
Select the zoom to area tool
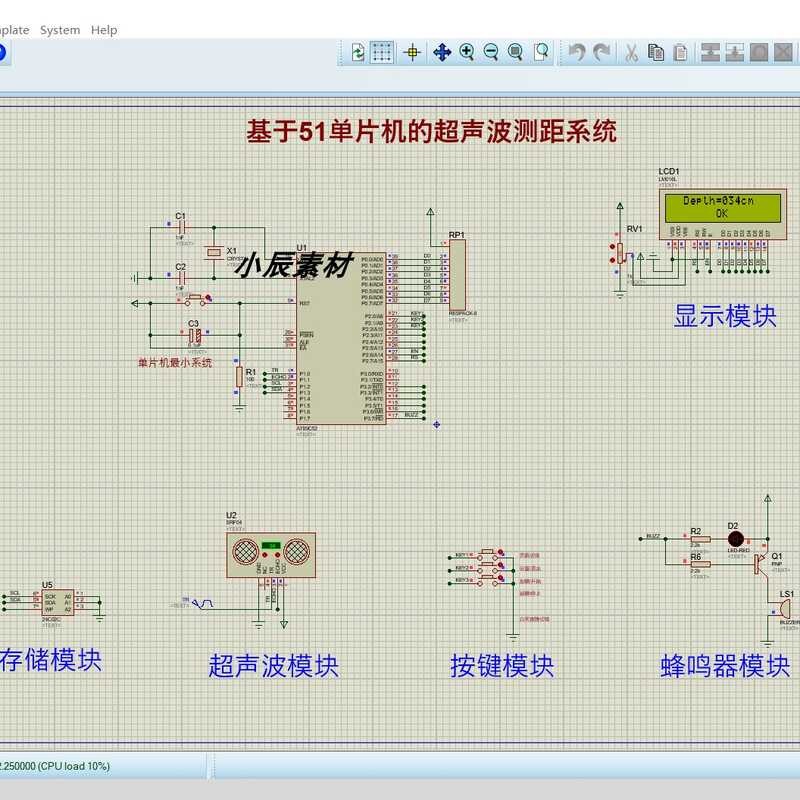(541, 53)
